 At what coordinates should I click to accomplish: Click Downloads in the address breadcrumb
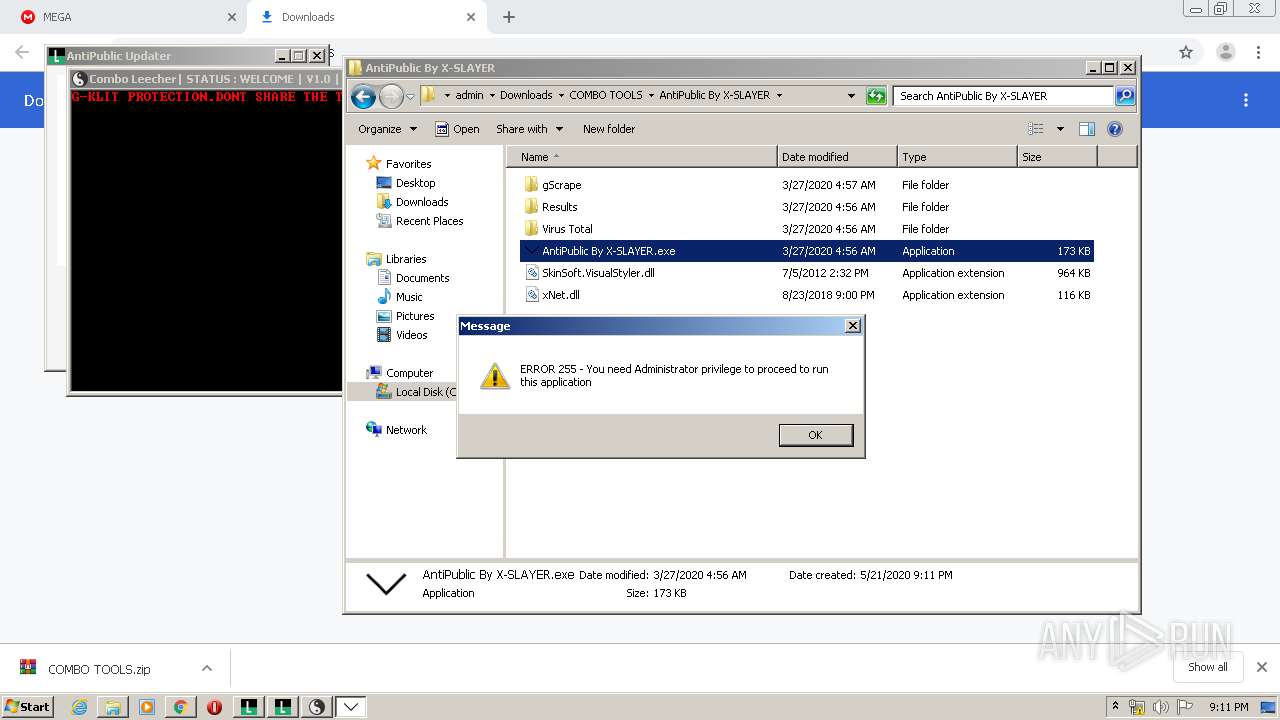(526, 96)
